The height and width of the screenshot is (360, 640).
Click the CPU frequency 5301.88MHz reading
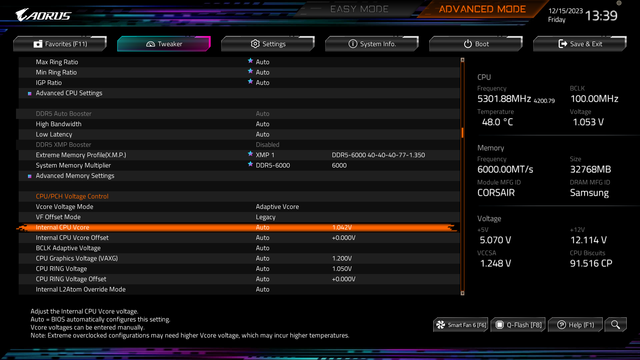coord(504,99)
